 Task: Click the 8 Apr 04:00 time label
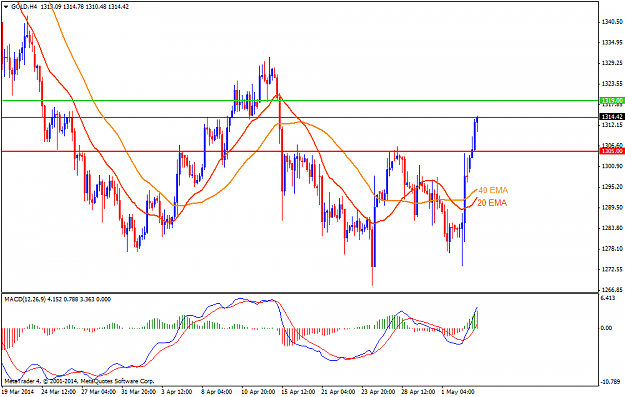tap(217, 392)
